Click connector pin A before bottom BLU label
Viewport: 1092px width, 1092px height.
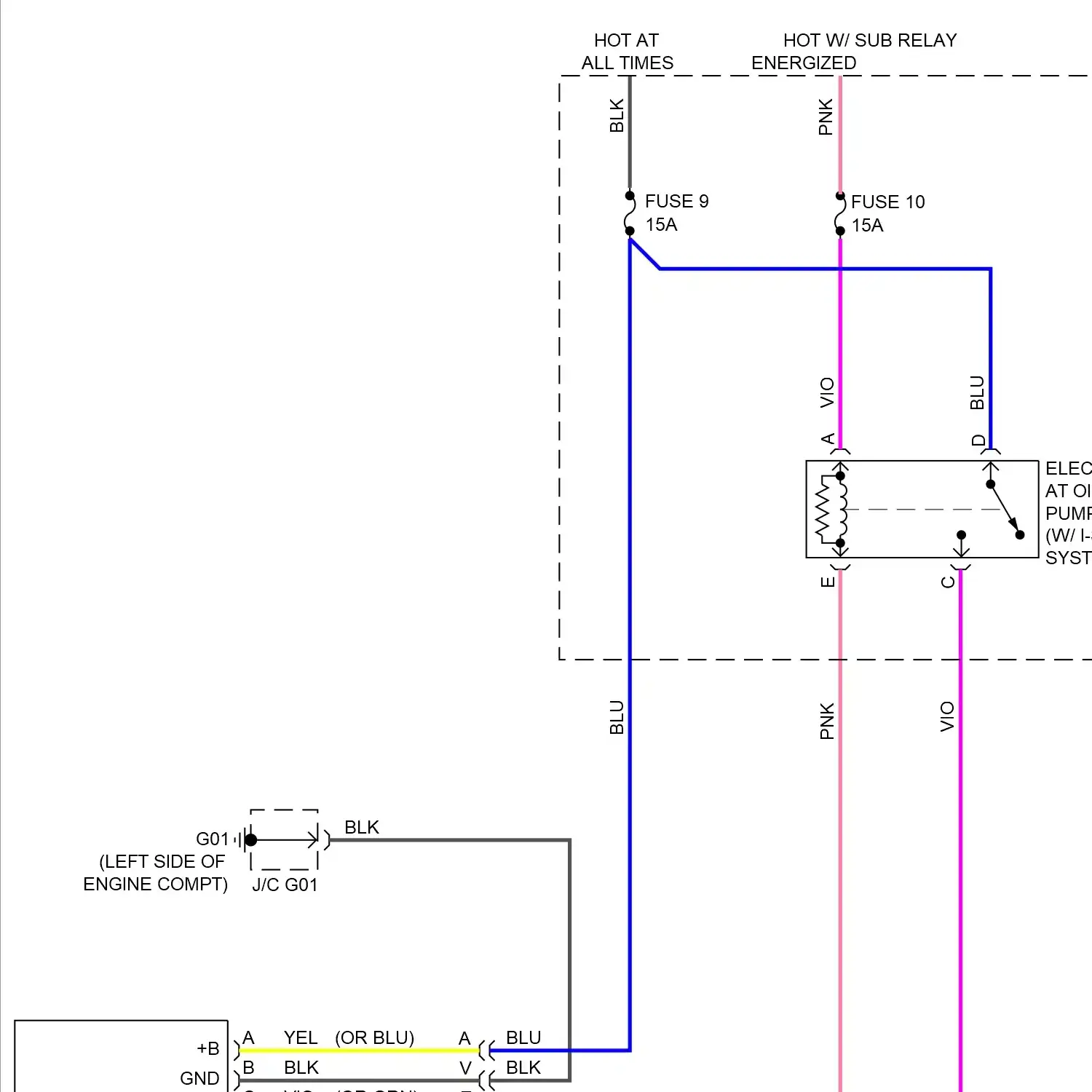pyautogui.click(x=464, y=1038)
